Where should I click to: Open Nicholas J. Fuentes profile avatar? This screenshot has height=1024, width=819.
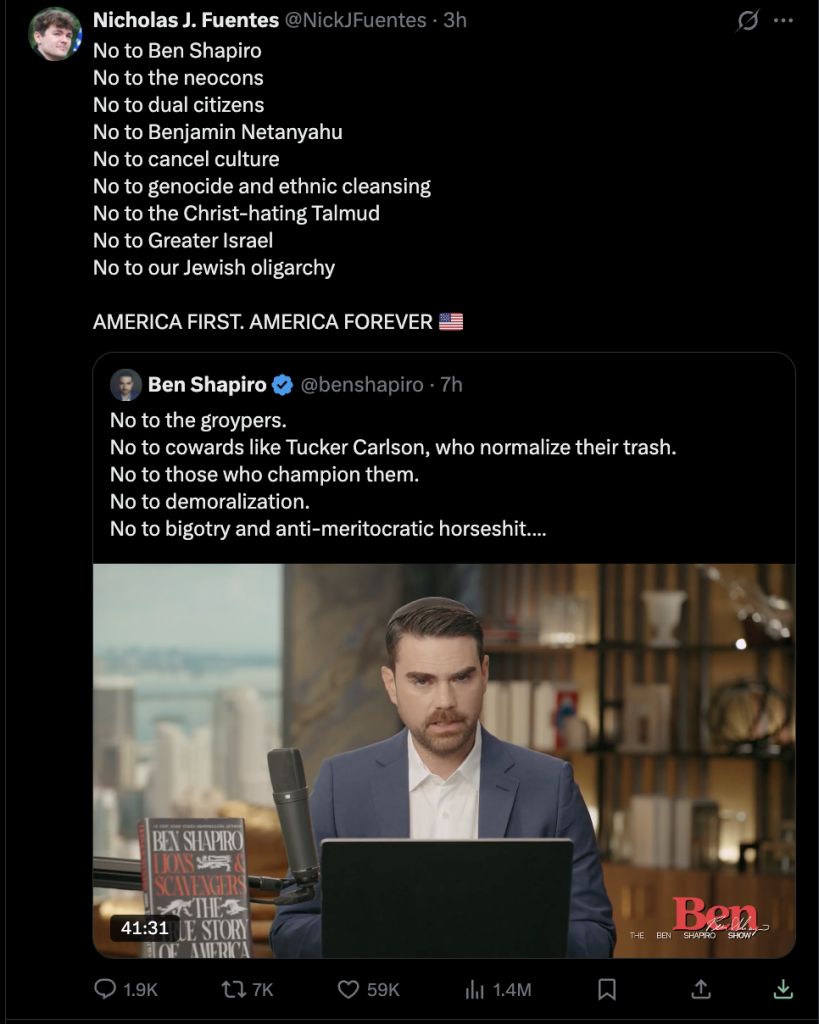54,34
